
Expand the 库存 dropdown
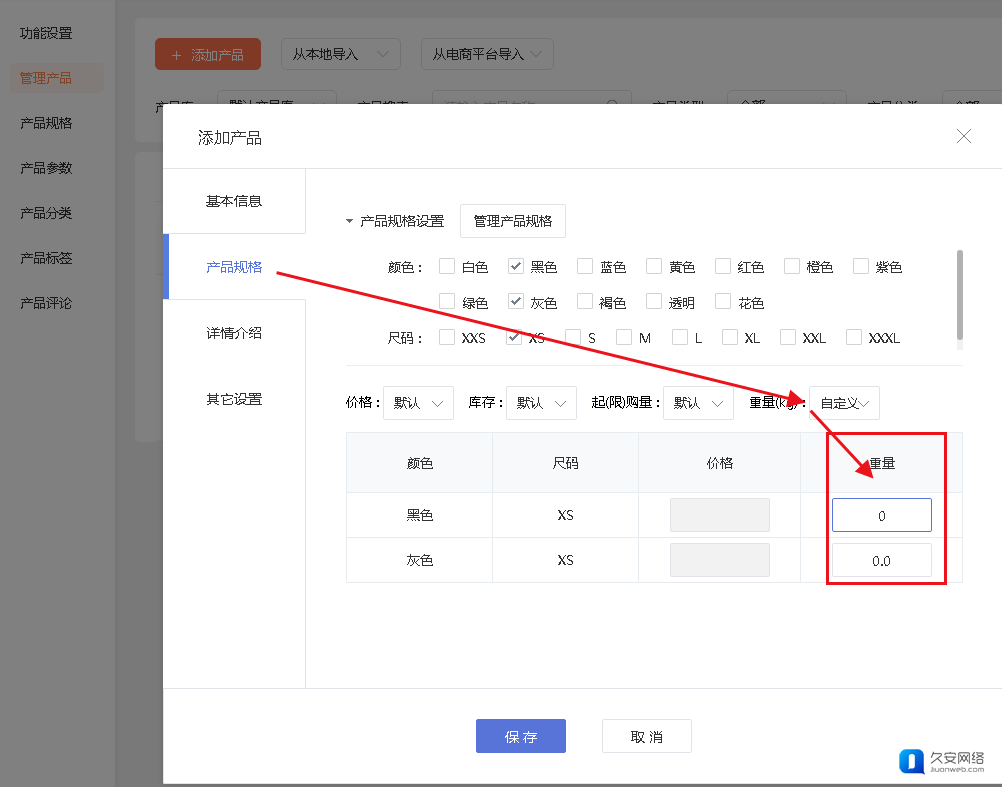[x=541, y=403]
